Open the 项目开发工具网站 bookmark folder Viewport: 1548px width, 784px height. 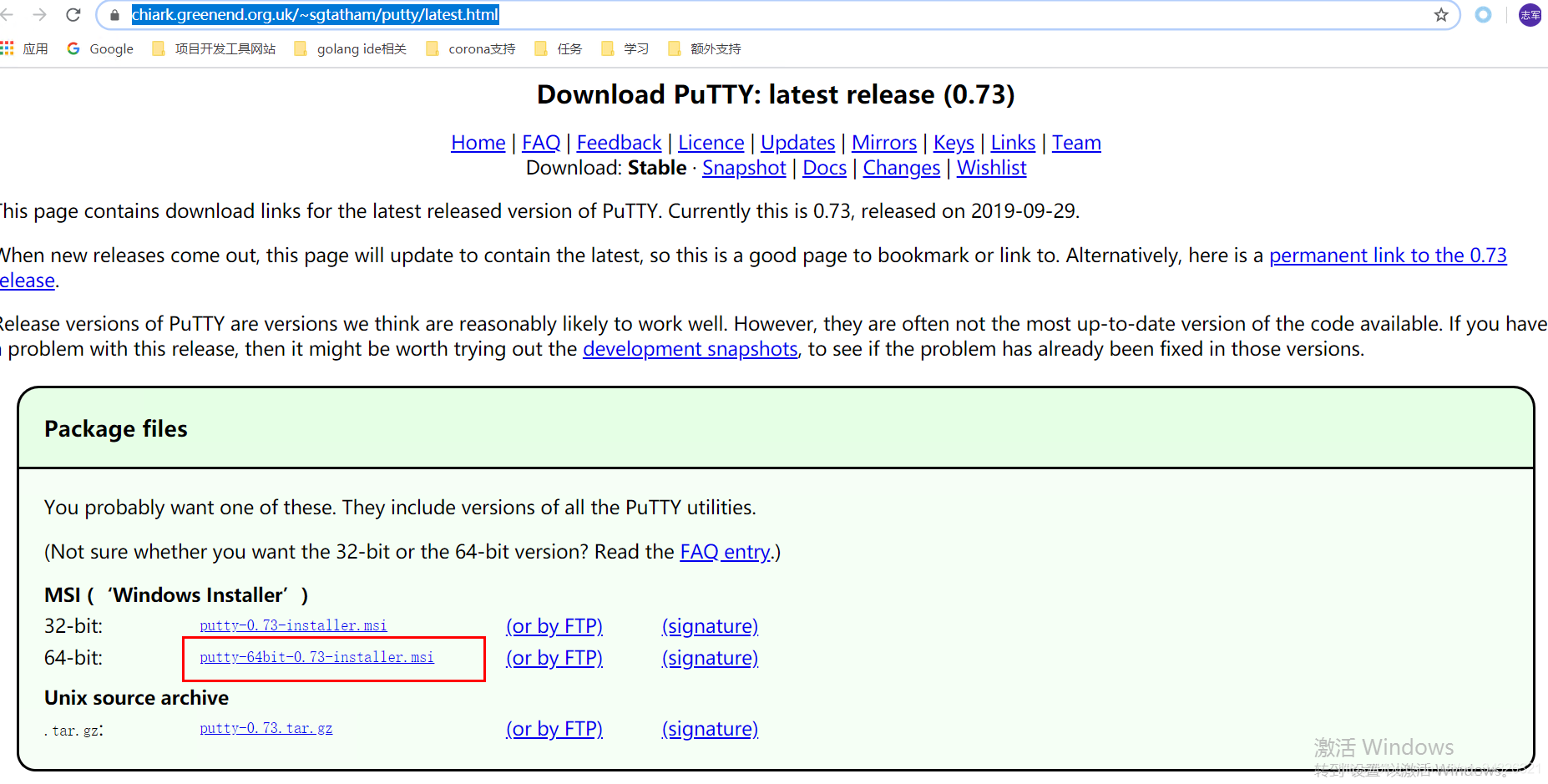point(214,48)
